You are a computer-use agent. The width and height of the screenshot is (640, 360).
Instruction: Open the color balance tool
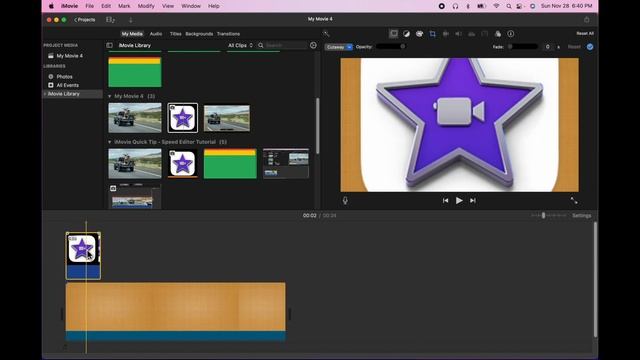(407, 34)
